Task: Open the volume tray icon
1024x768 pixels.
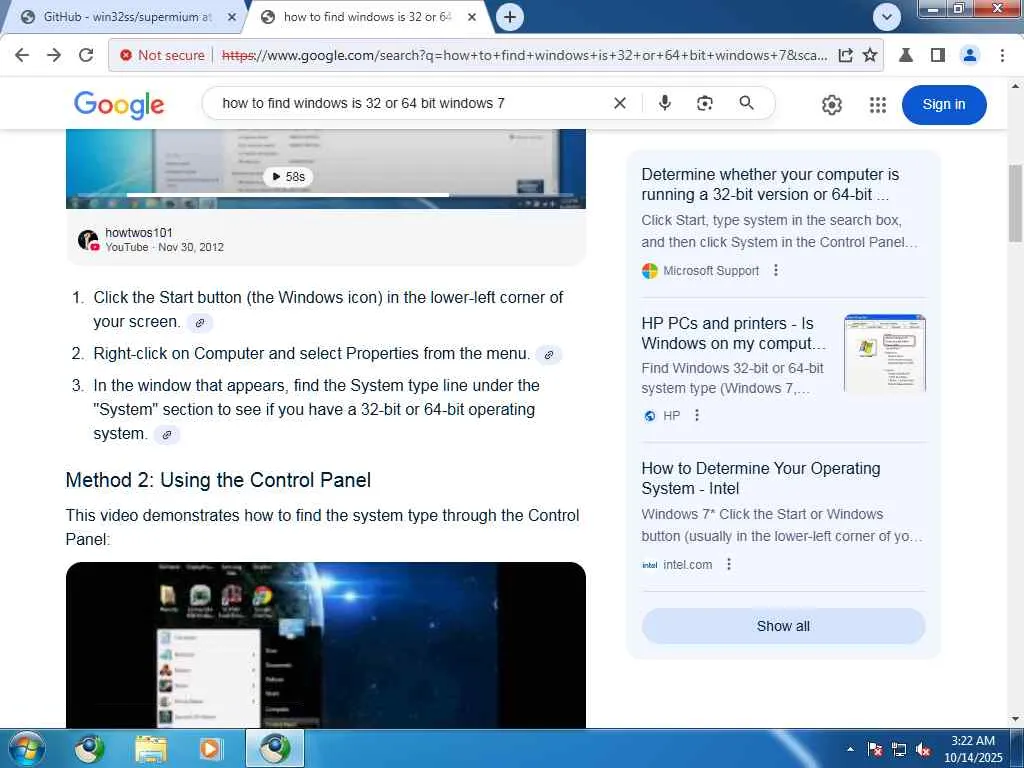Action: (x=923, y=749)
